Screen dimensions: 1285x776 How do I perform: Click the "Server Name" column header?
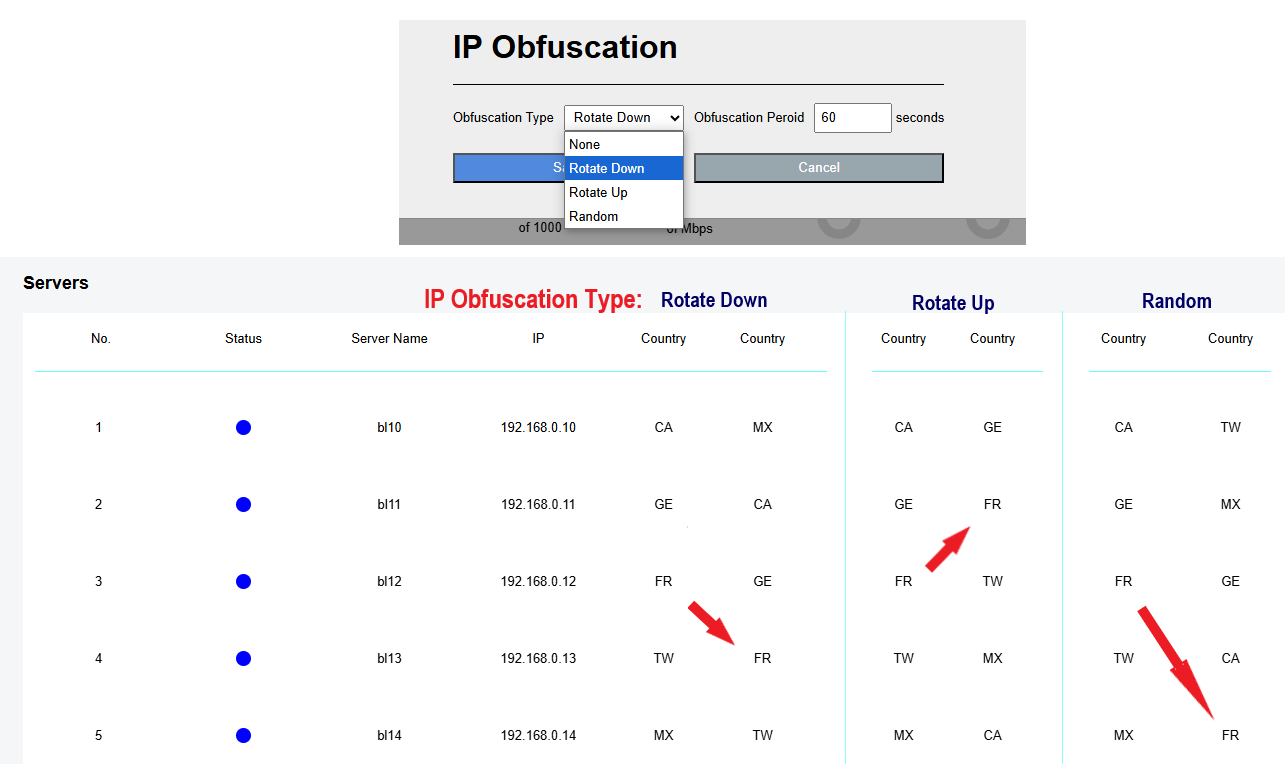[389, 339]
